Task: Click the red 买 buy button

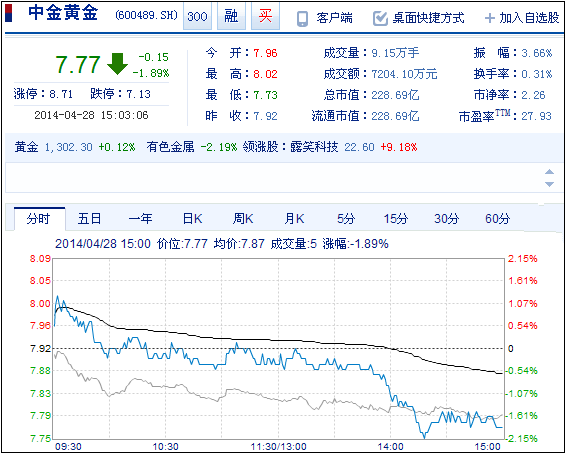Action: 265,17
